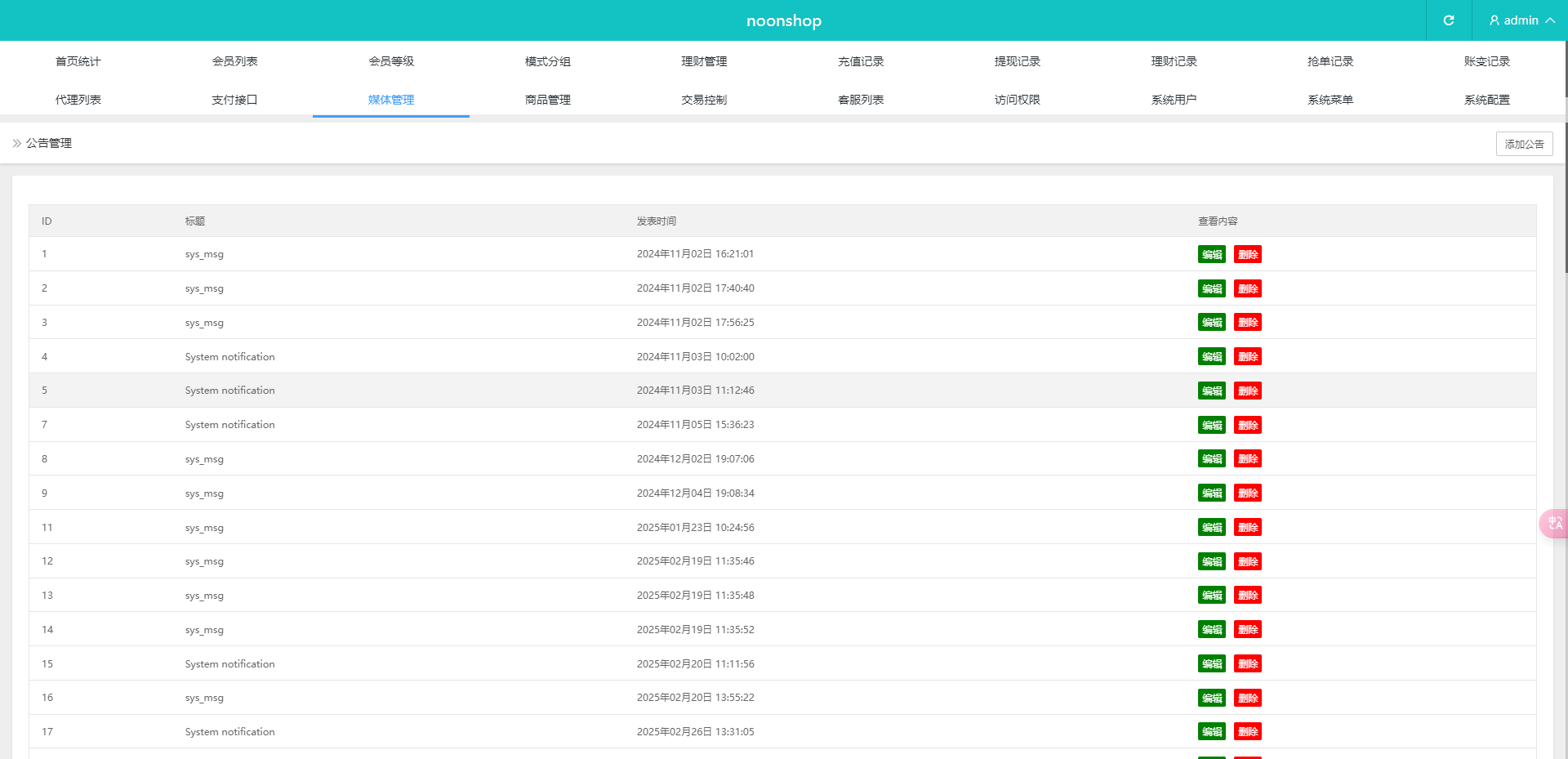Delete announcement ID 11
This screenshot has height=759, width=1568.
click(1248, 528)
